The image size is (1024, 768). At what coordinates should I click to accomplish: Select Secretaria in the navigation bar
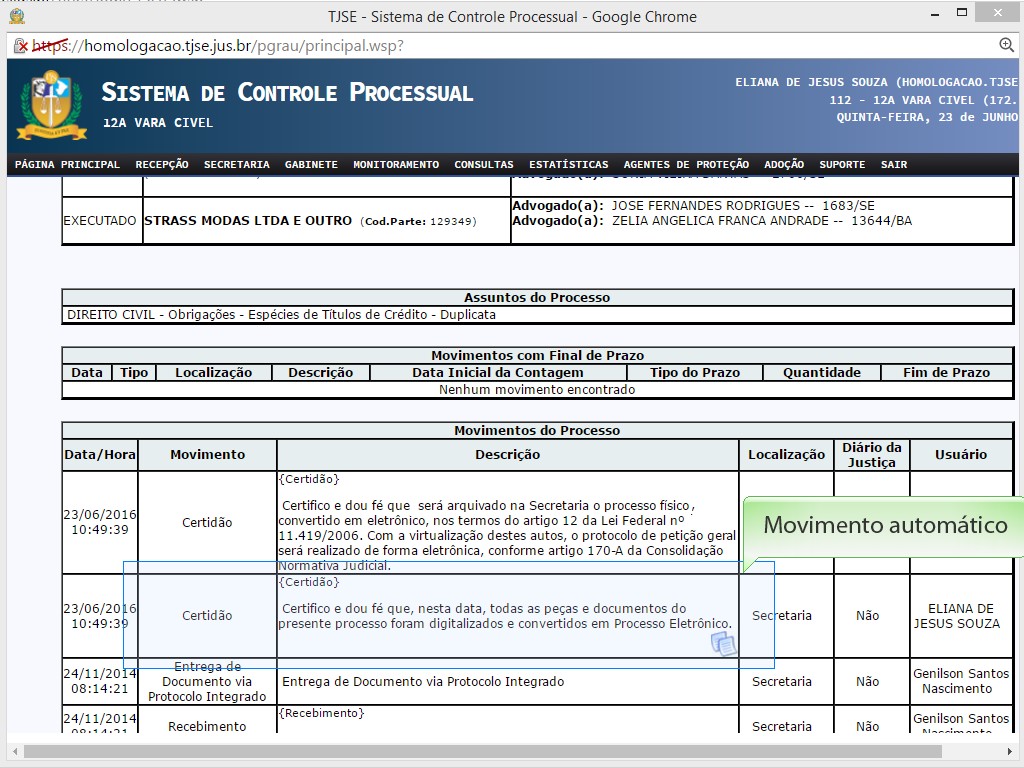pos(237,164)
